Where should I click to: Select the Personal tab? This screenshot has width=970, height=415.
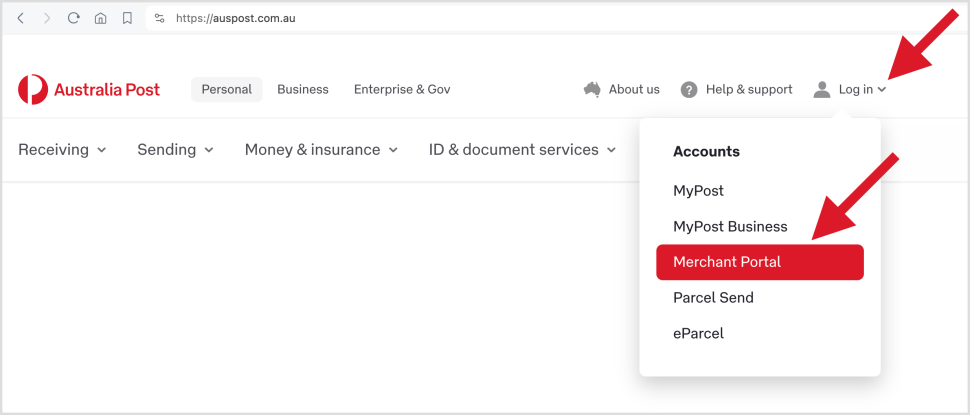(x=226, y=90)
